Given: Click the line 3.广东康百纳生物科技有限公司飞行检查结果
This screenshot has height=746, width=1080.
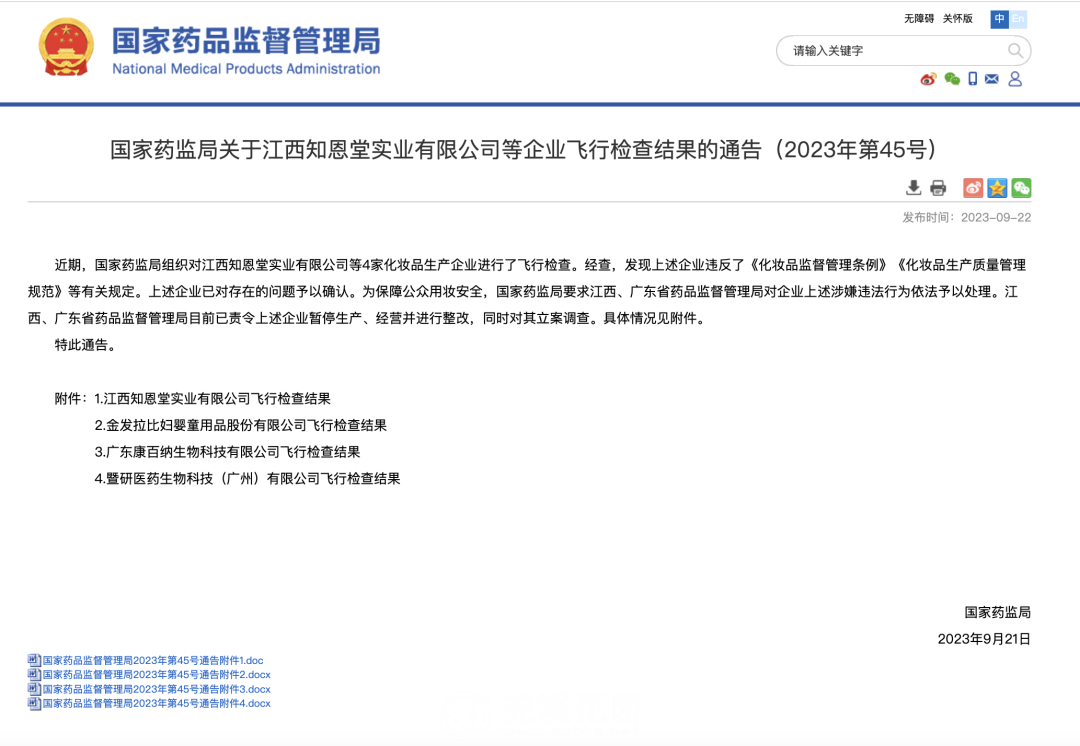Looking at the screenshot, I should click(x=227, y=453).
